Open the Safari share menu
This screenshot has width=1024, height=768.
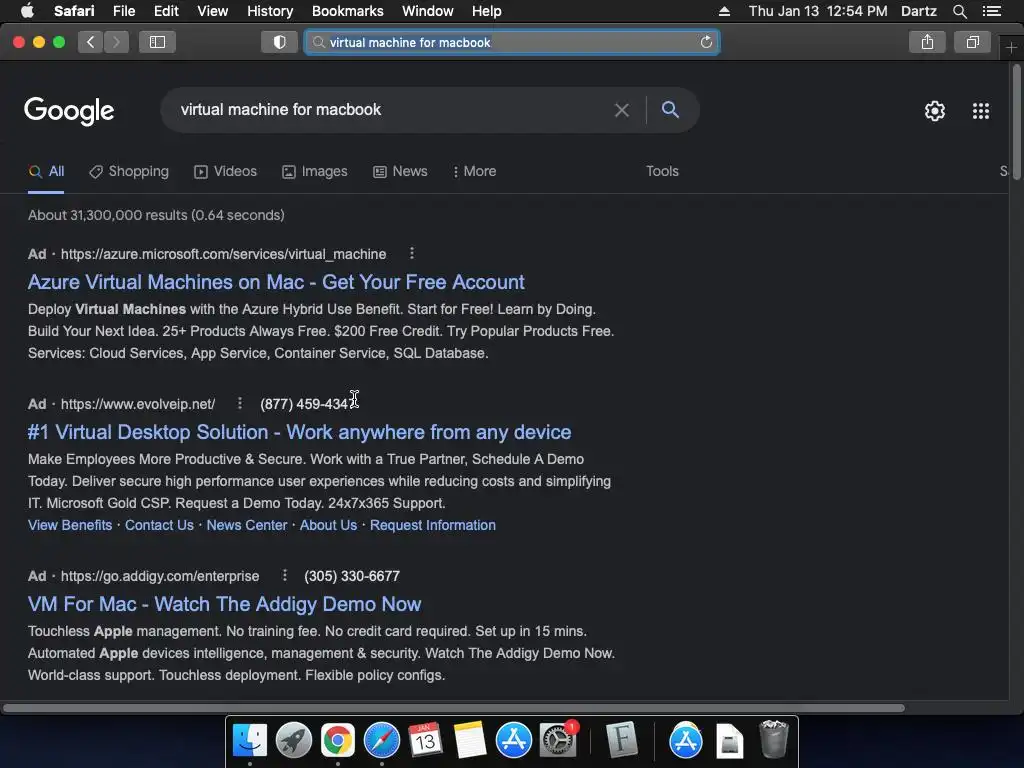pyautogui.click(x=927, y=42)
